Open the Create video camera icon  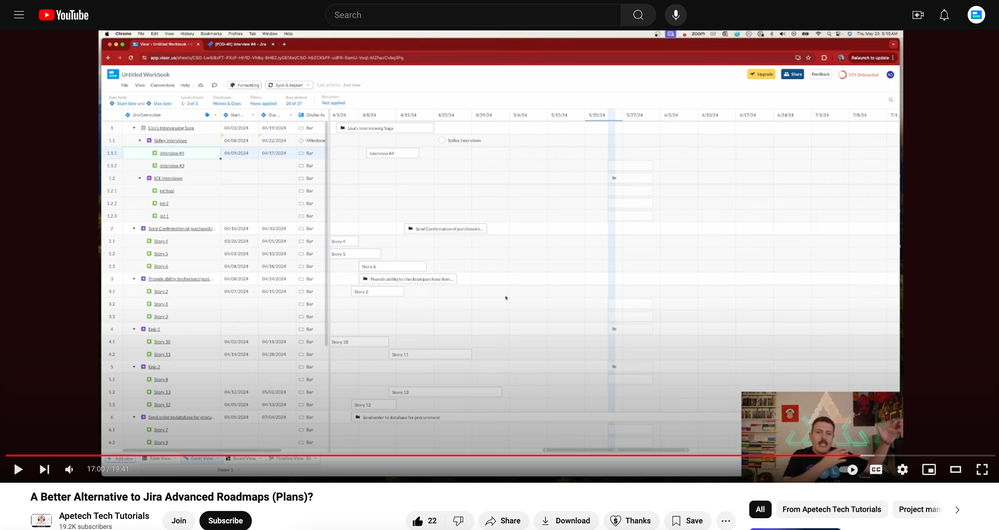coord(917,15)
